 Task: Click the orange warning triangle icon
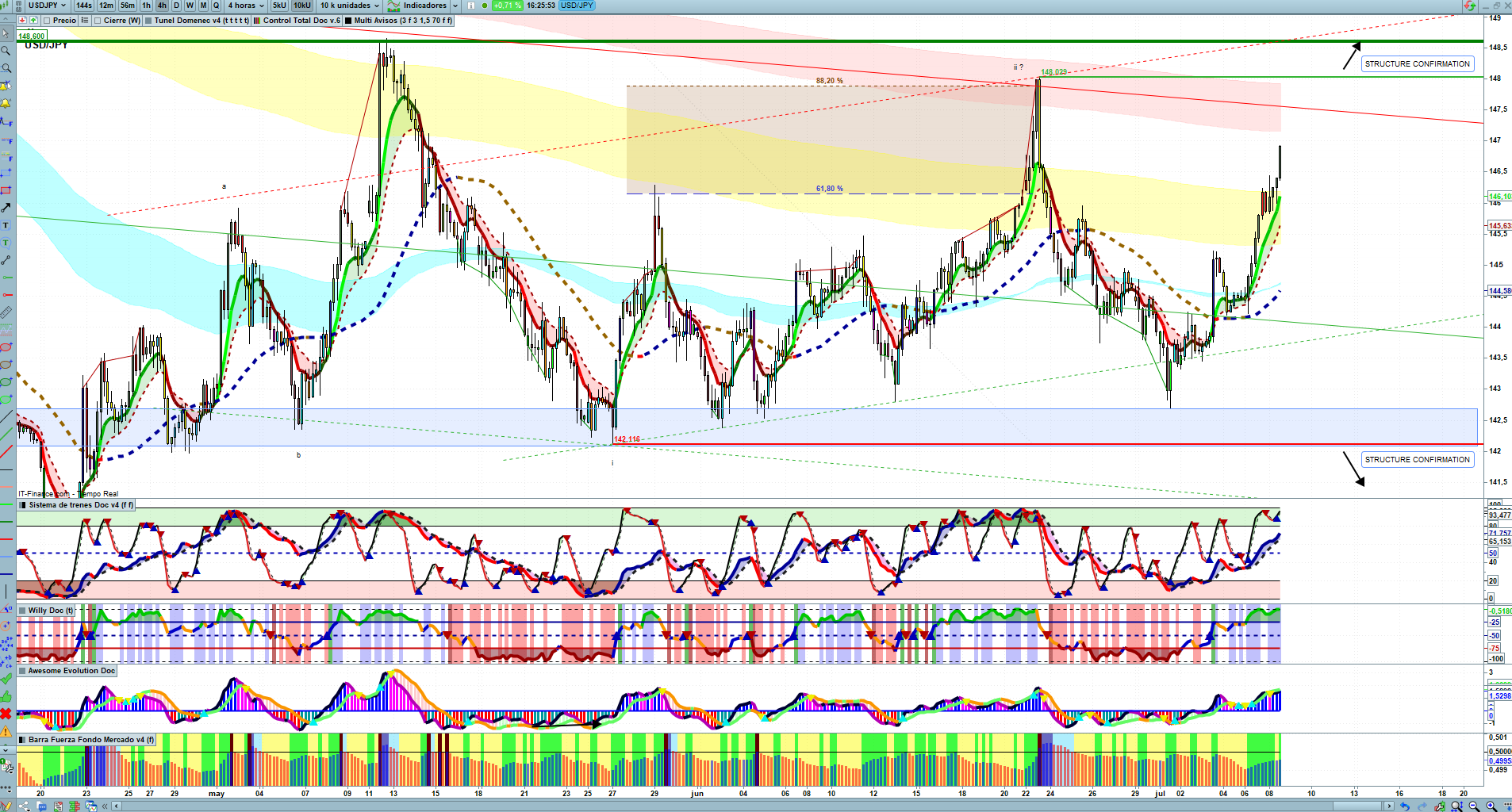(6, 731)
